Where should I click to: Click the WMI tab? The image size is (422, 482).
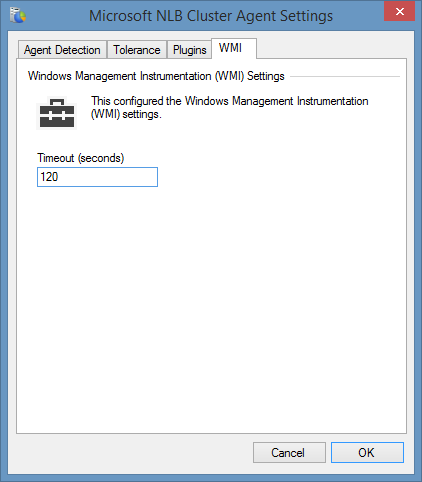(x=234, y=48)
